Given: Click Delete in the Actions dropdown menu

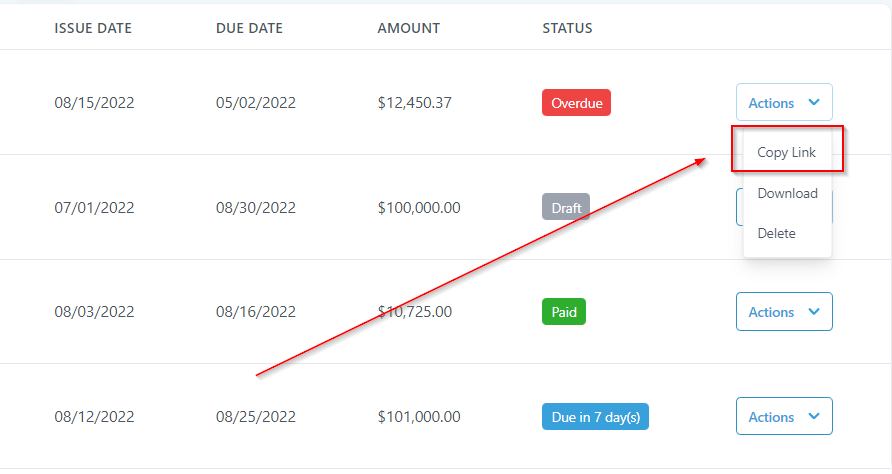Looking at the screenshot, I should pyautogui.click(x=776, y=233).
